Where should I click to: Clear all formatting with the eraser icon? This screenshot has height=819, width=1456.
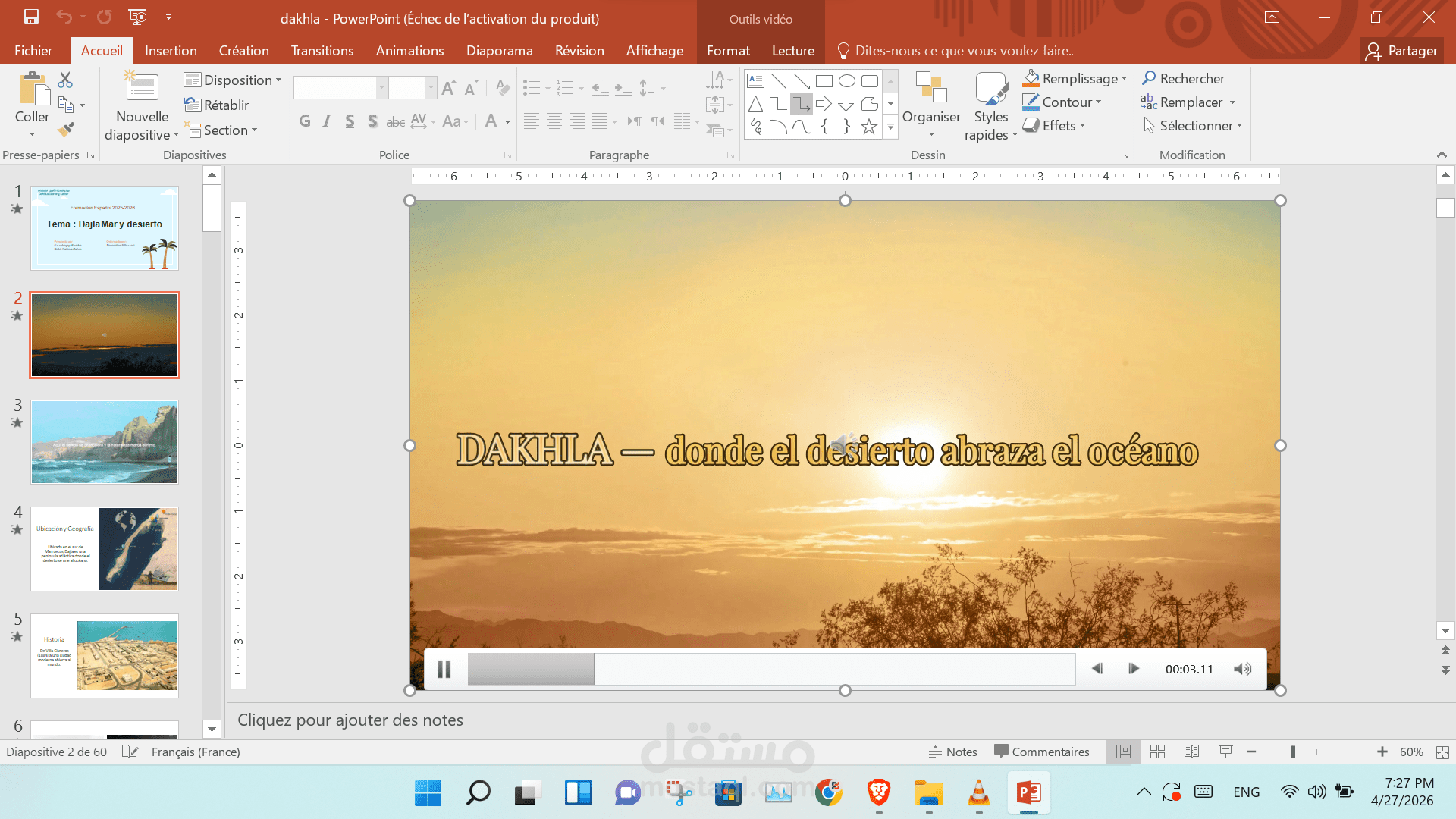[502, 88]
